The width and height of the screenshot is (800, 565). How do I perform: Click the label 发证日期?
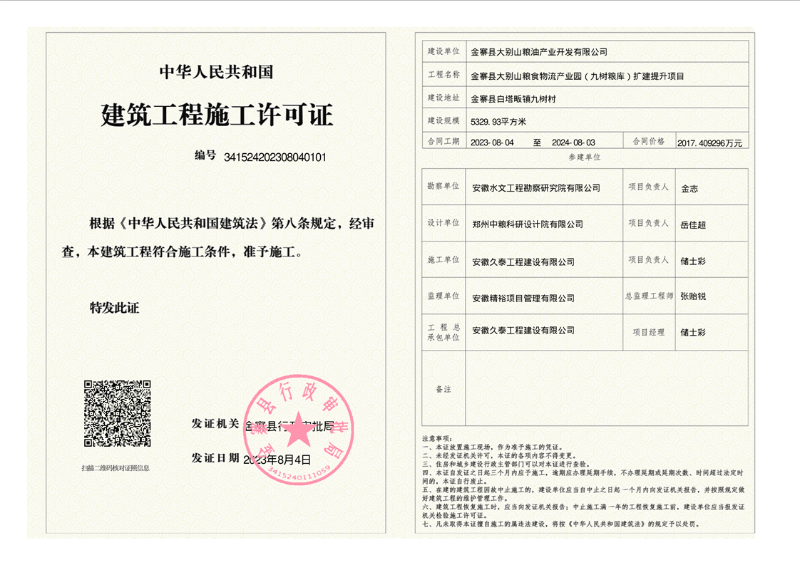[x=215, y=458]
